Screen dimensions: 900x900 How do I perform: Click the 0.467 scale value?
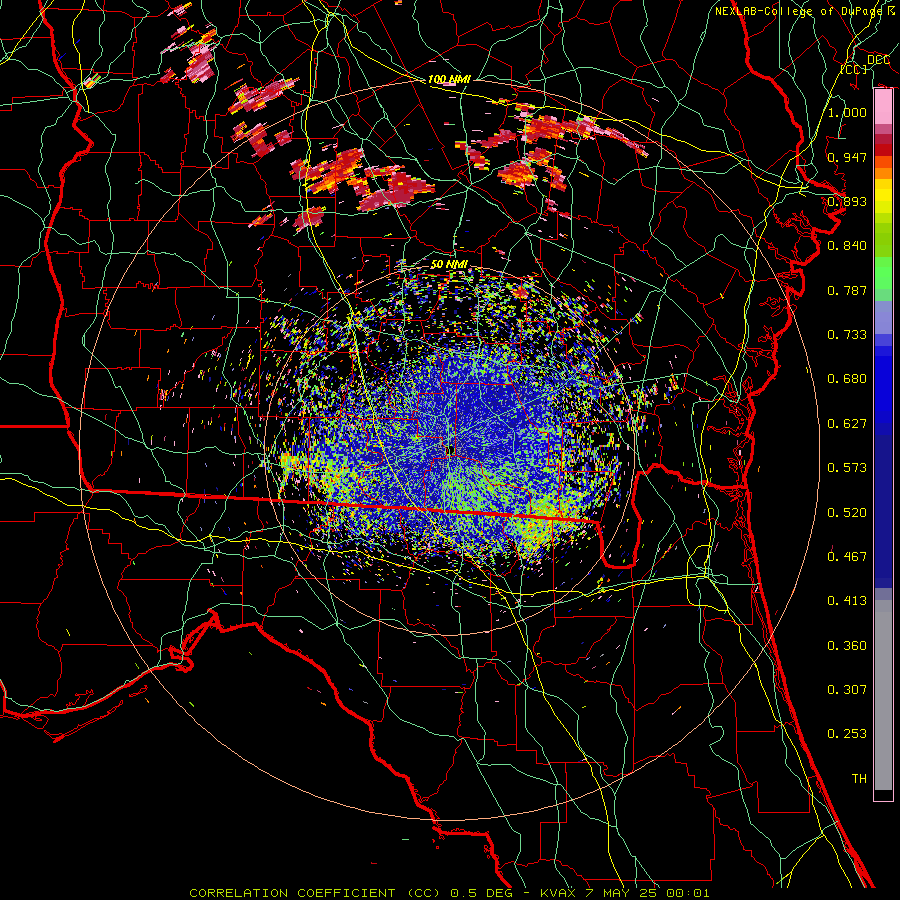[x=847, y=556]
